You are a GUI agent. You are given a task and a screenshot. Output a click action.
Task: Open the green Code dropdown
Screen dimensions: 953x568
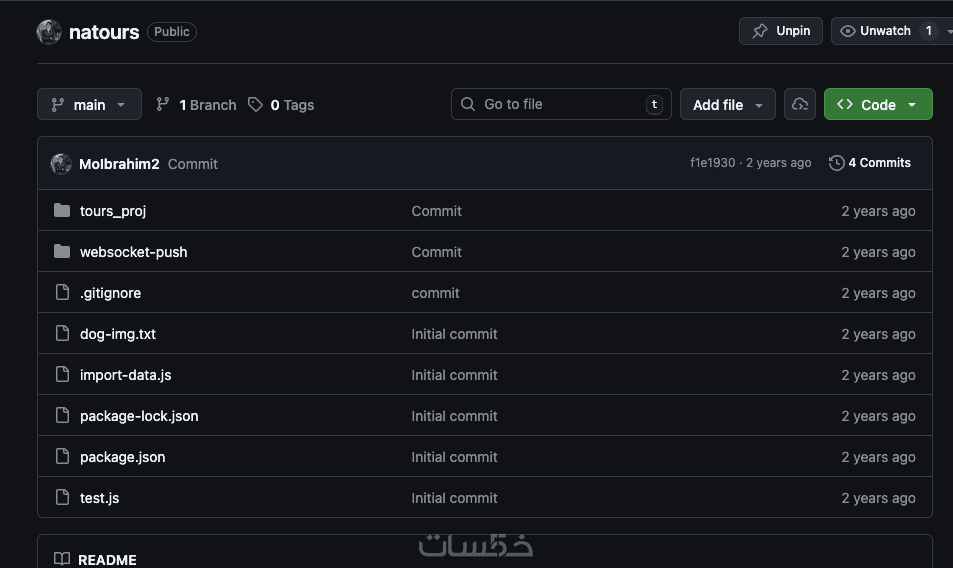tap(877, 104)
